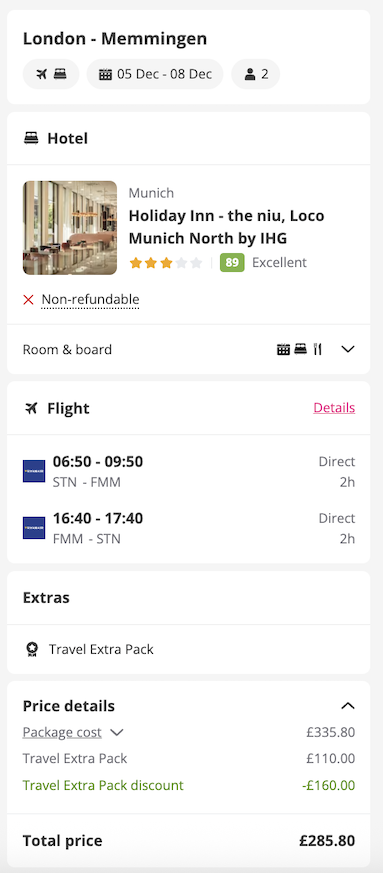Click the bed icon in Hotel header

click(x=31, y=138)
